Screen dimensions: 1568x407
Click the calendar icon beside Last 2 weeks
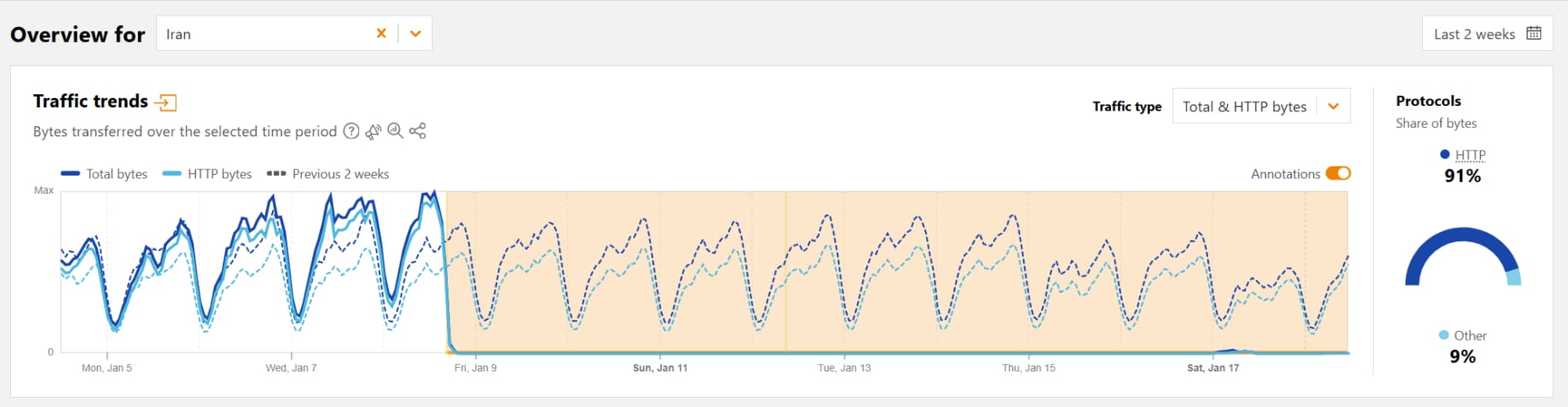[x=1534, y=34]
